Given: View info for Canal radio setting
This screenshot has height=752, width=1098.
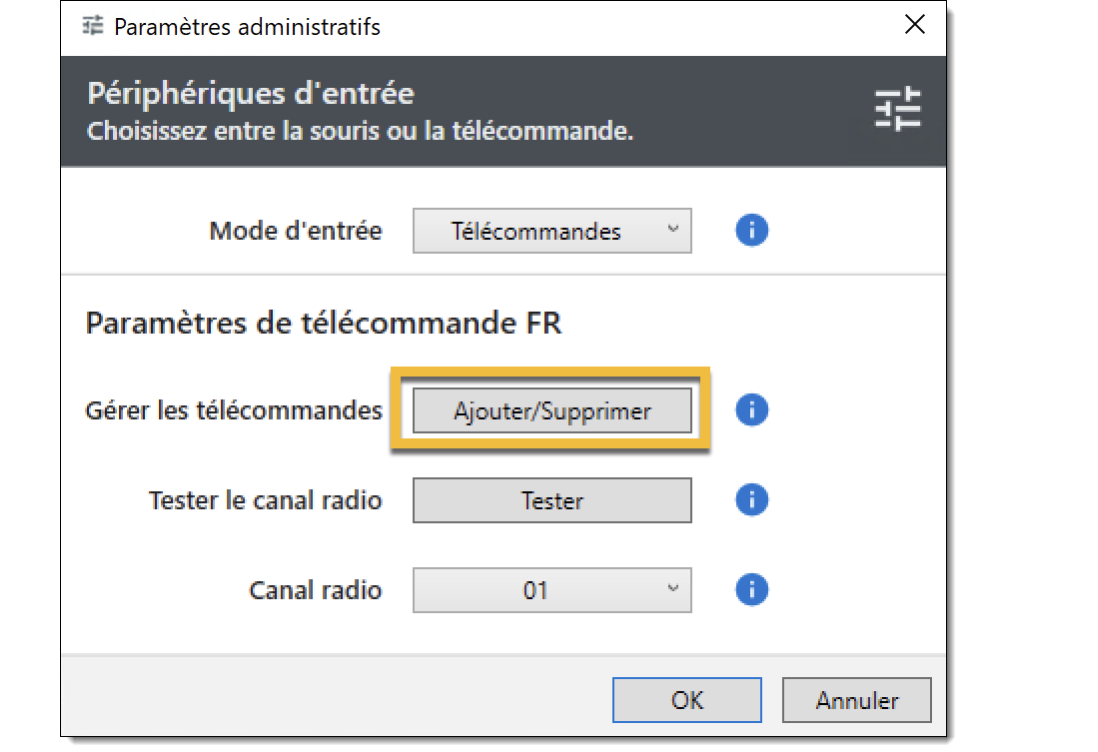Looking at the screenshot, I should click(x=752, y=590).
